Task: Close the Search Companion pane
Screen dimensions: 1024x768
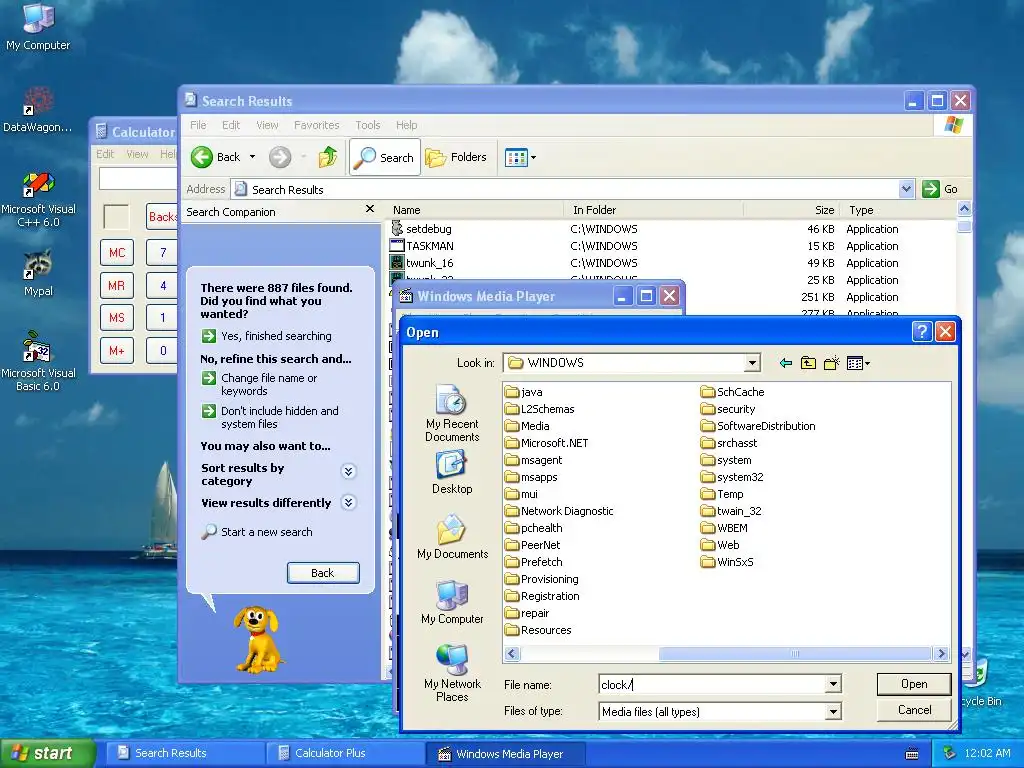Action: click(370, 209)
